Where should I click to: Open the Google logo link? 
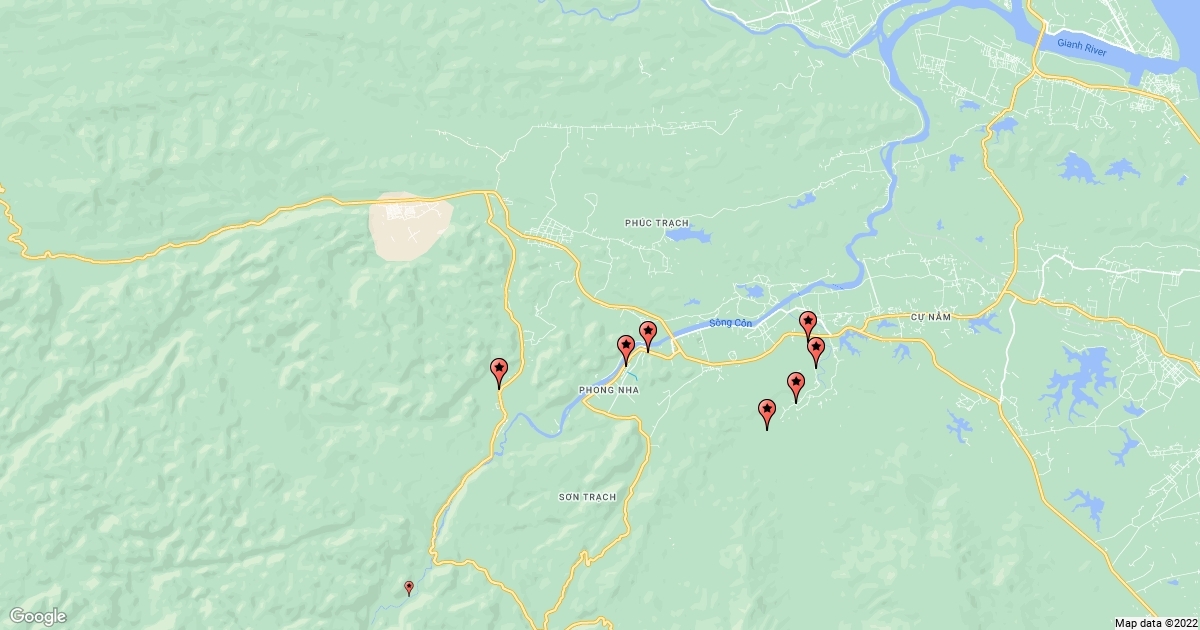pos(38,616)
